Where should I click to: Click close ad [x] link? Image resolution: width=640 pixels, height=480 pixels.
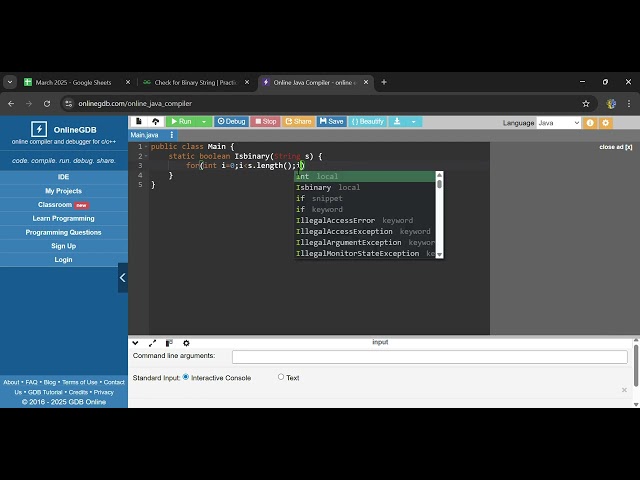[x=616, y=147]
